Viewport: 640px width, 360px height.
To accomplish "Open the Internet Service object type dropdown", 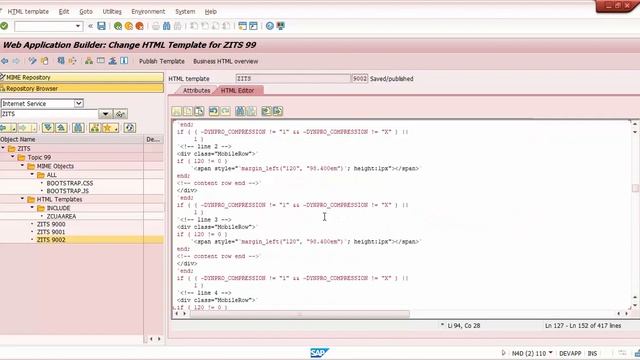I will 79,103.
